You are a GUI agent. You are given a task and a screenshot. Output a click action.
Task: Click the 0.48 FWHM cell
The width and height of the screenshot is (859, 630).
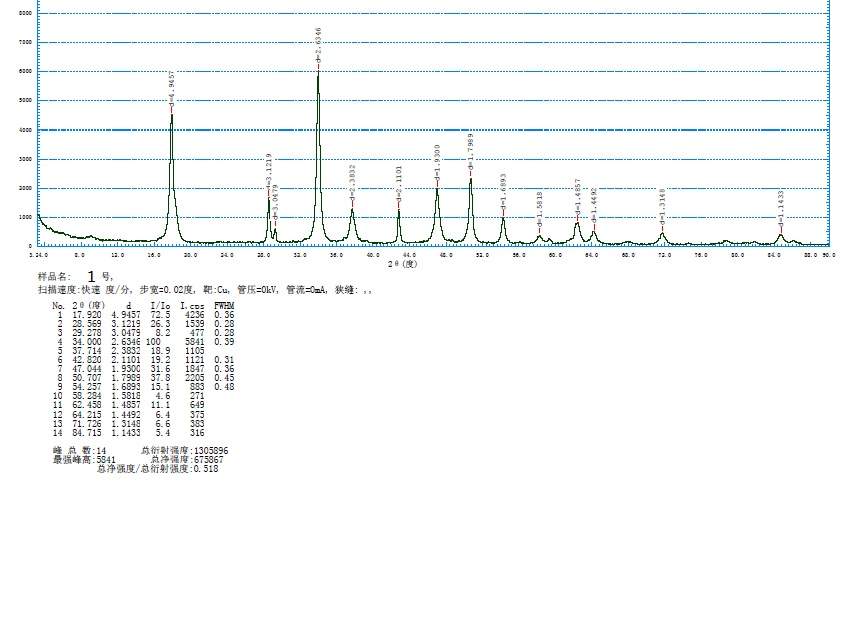click(x=224, y=387)
